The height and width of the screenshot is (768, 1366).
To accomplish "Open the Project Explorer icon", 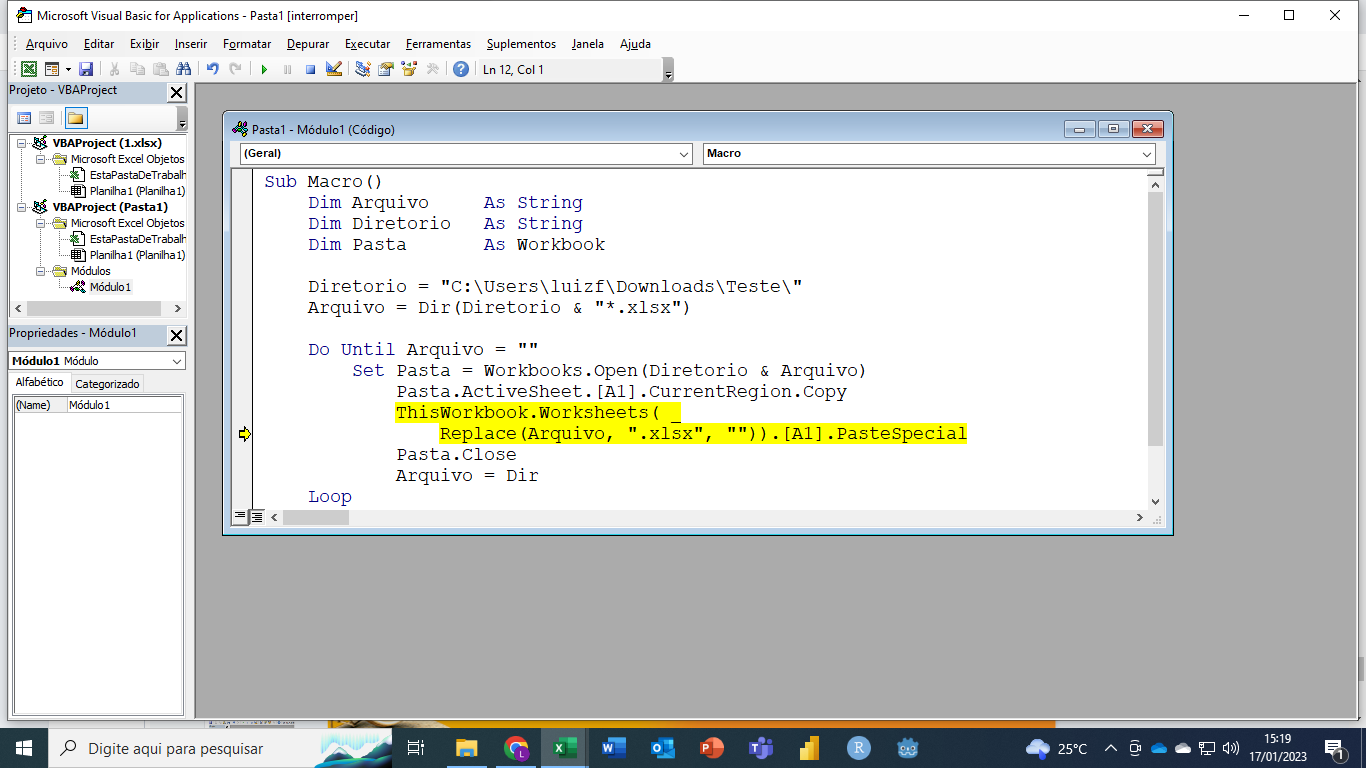I will 363,69.
